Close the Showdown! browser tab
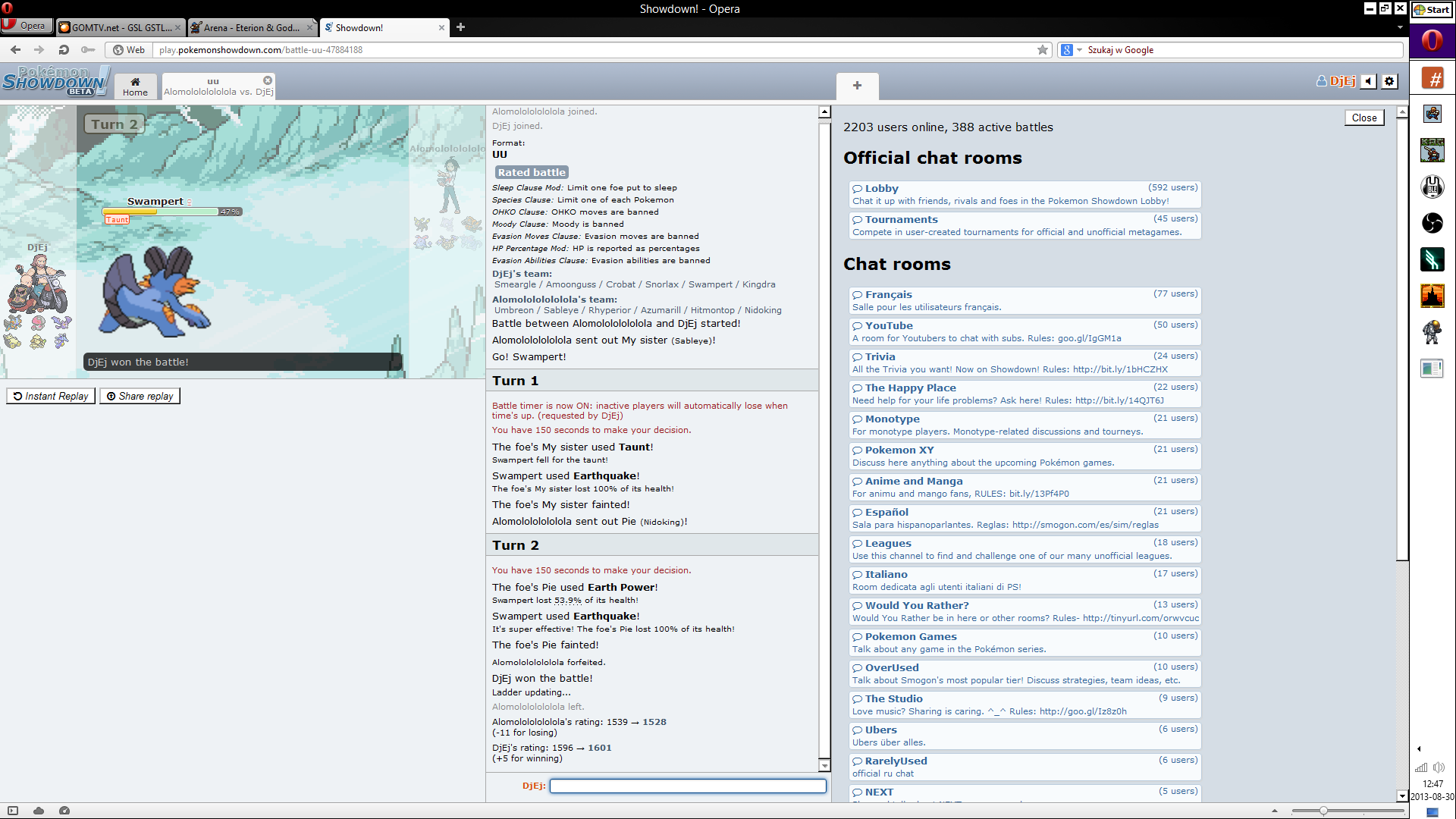Image resolution: width=1456 pixels, height=819 pixels. click(441, 27)
